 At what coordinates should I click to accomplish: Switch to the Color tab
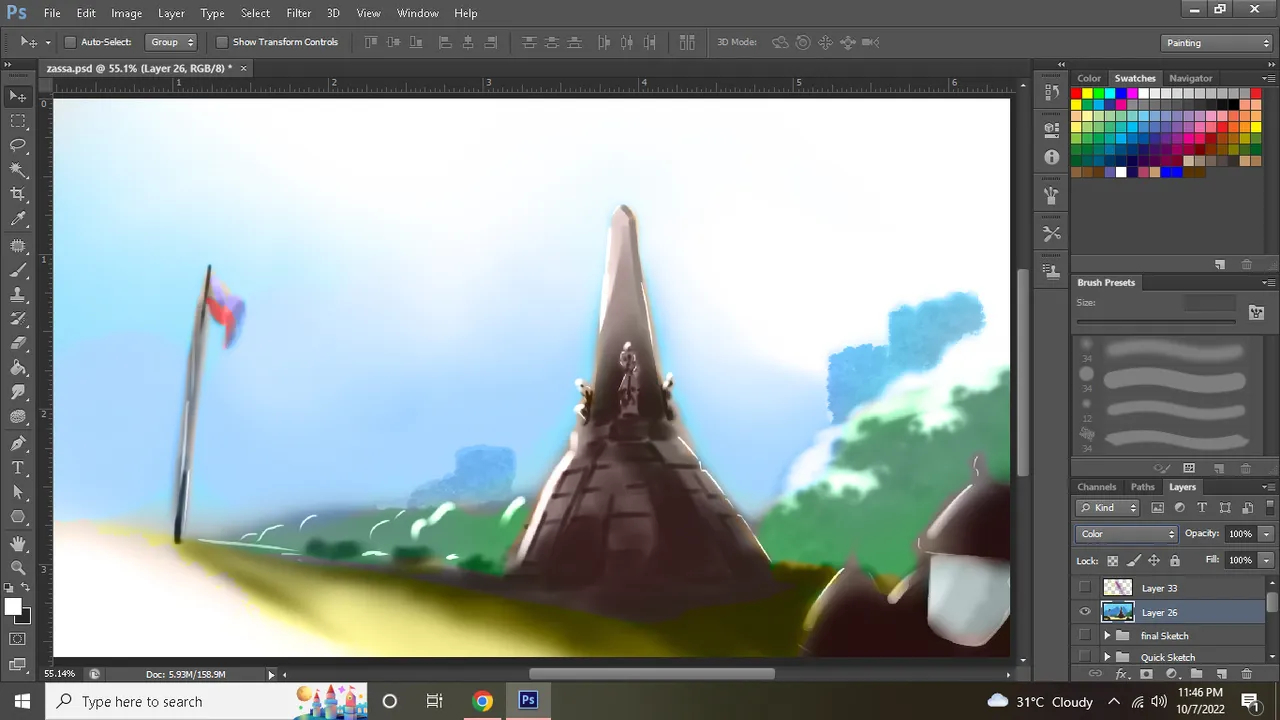coord(1089,78)
